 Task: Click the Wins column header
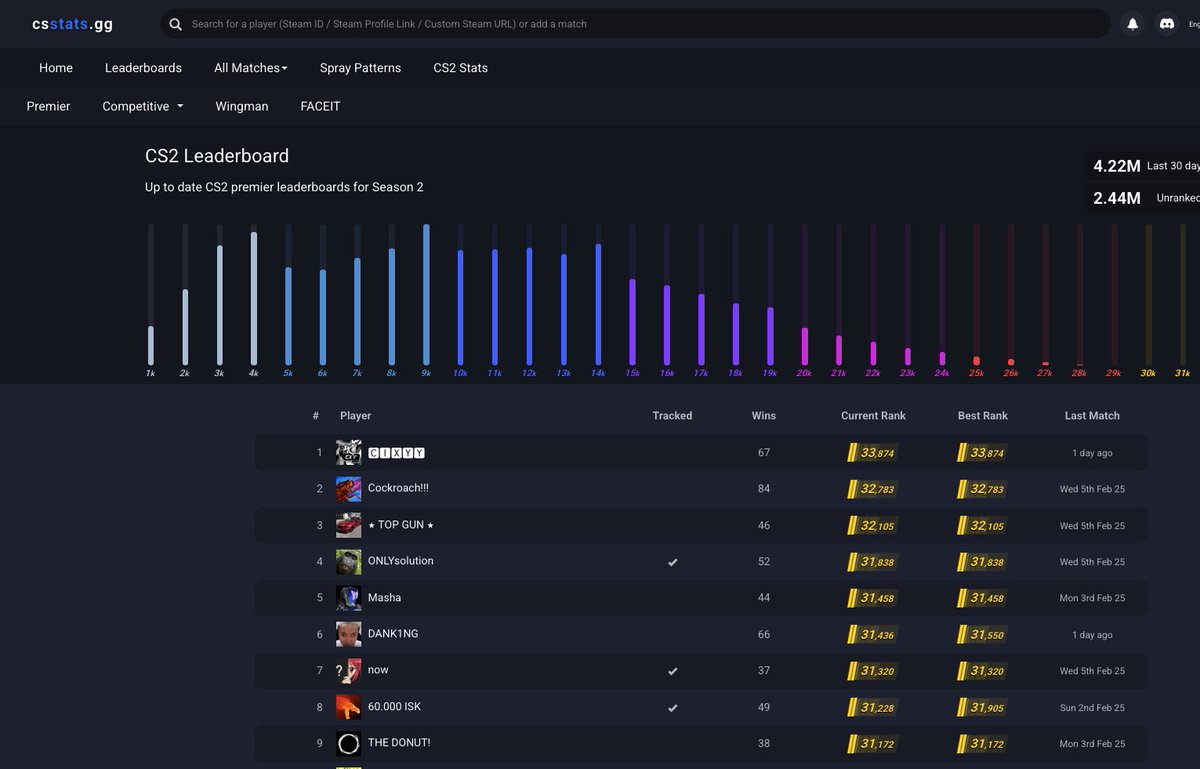[x=764, y=415]
